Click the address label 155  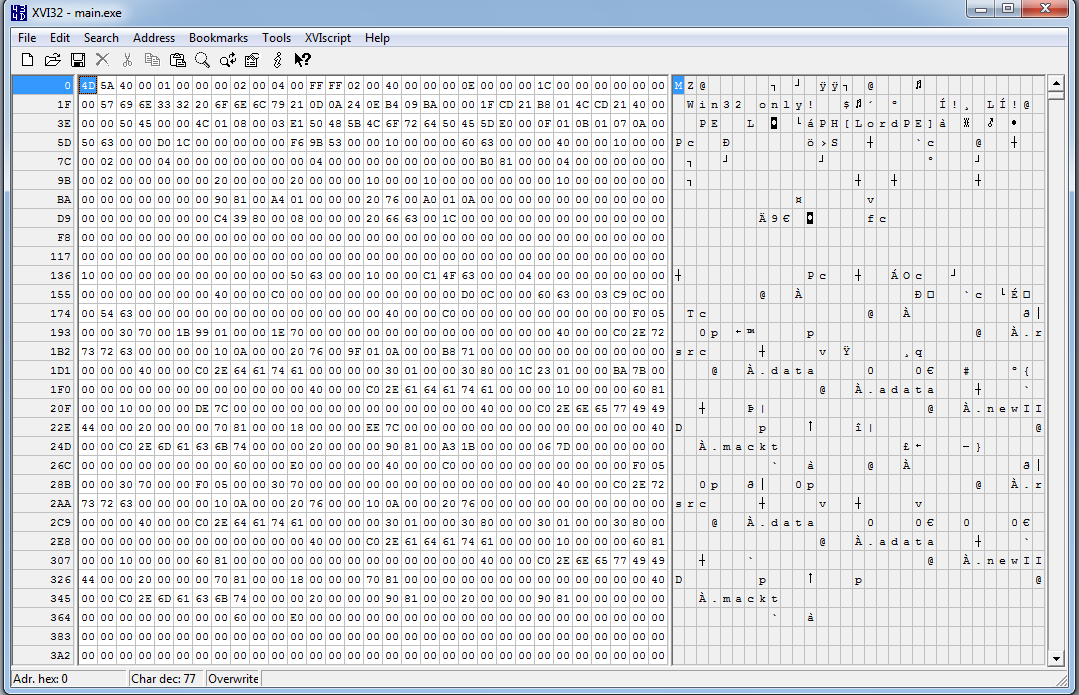[61, 295]
